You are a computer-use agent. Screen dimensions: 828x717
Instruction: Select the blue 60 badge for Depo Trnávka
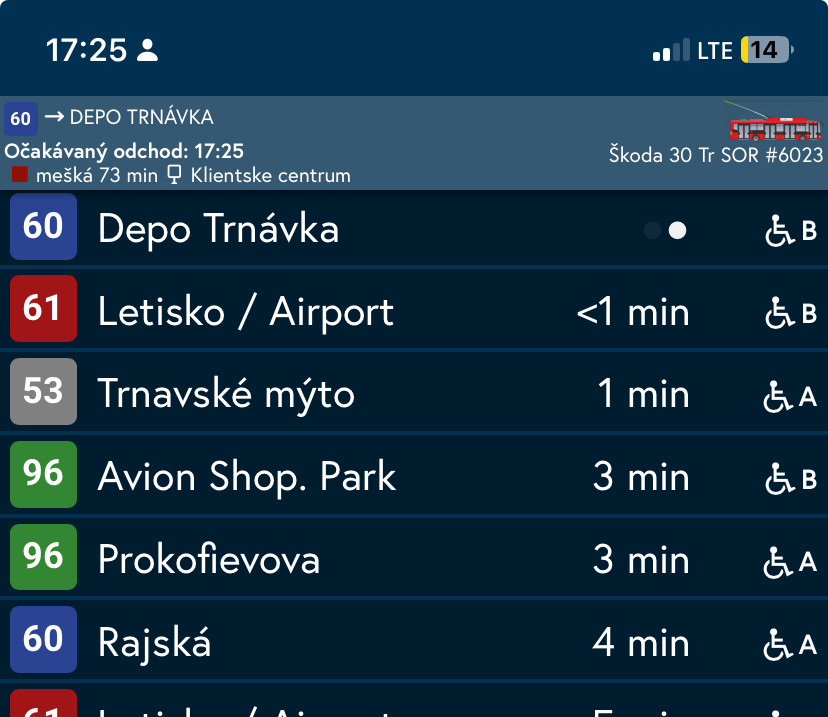pyautogui.click(x=43, y=227)
